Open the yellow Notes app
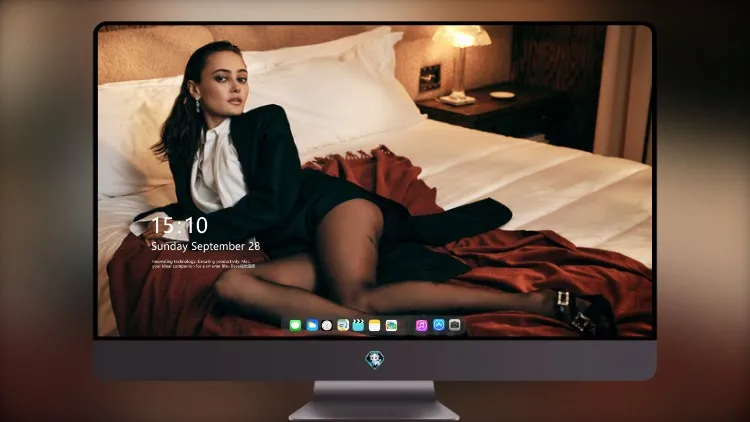 tap(375, 325)
